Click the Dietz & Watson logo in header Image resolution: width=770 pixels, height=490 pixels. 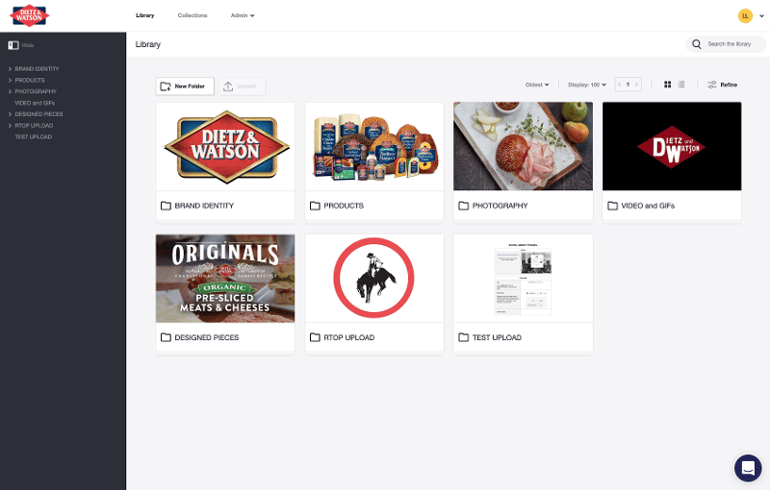pyautogui.click(x=29, y=16)
